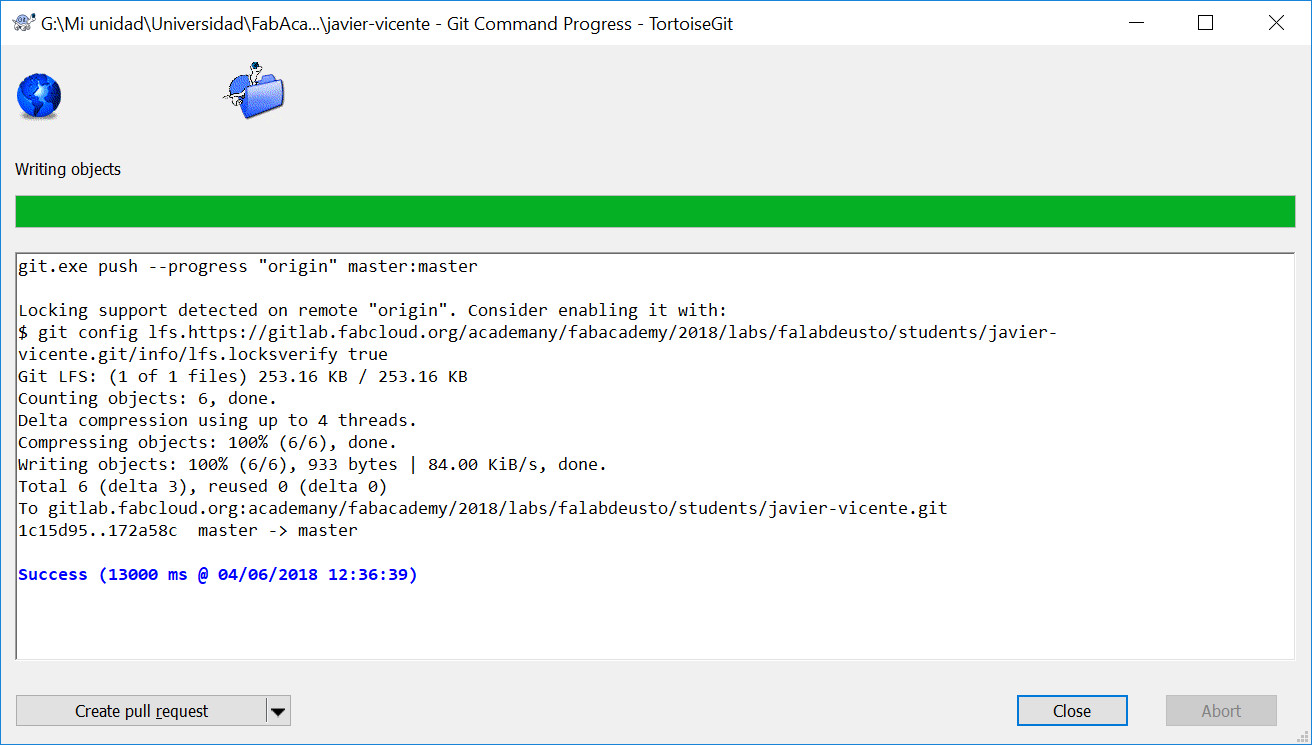The width and height of the screenshot is (1312, 745).
Task: Click the tortoise folder animation icon
Action: [x=253, y=91]
